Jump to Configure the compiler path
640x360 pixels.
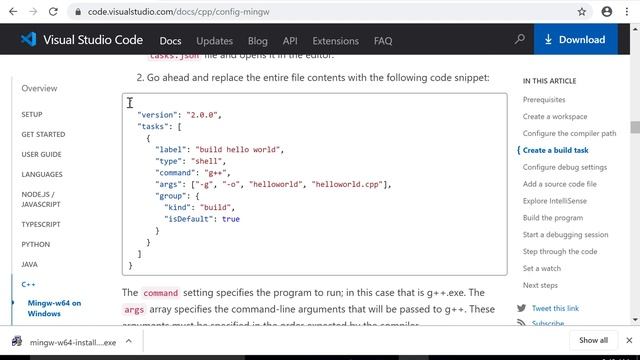tap(569, 133)
